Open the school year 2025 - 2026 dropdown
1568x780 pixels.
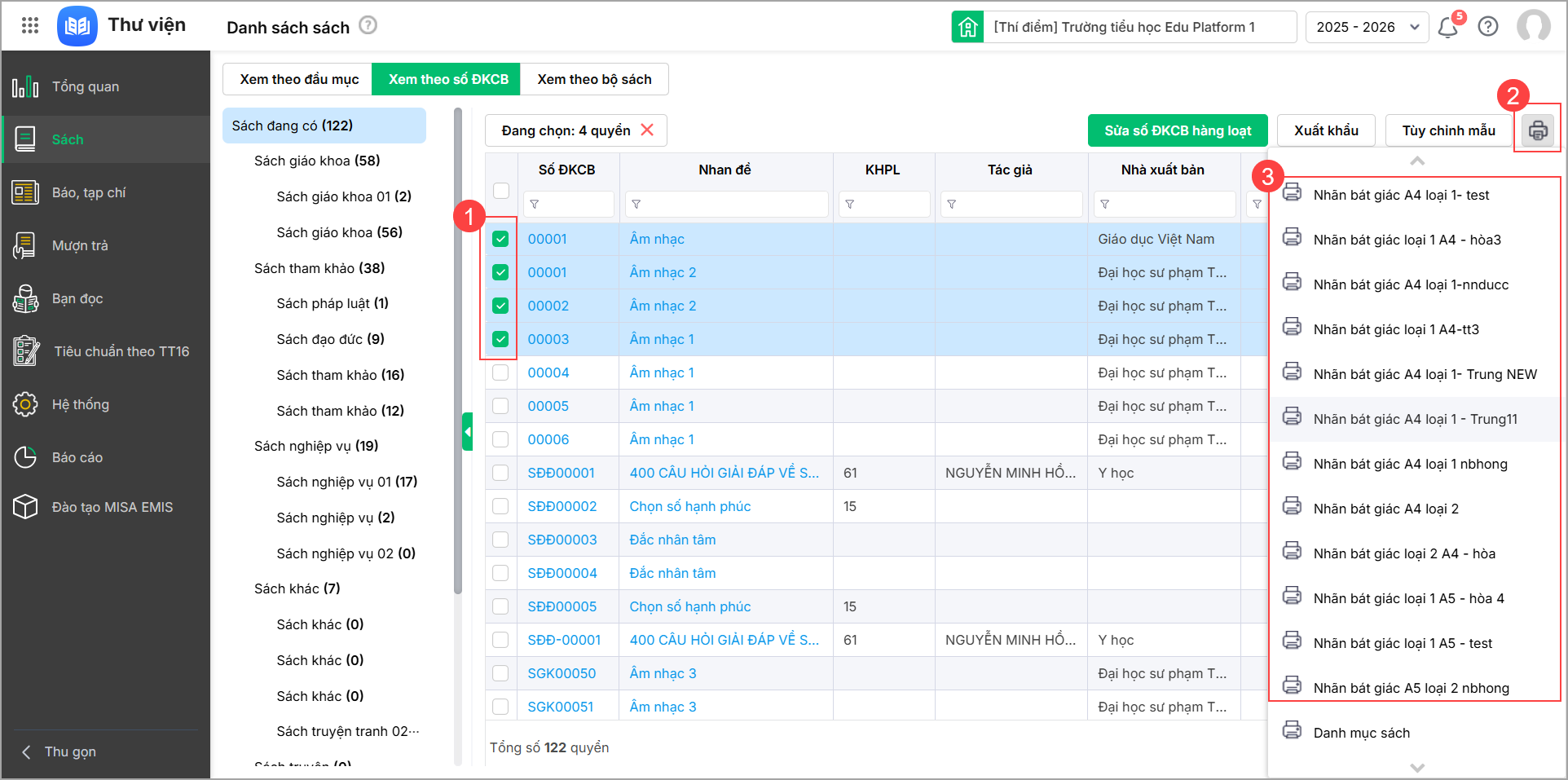pyautogui.click(x=1368, y=27)
